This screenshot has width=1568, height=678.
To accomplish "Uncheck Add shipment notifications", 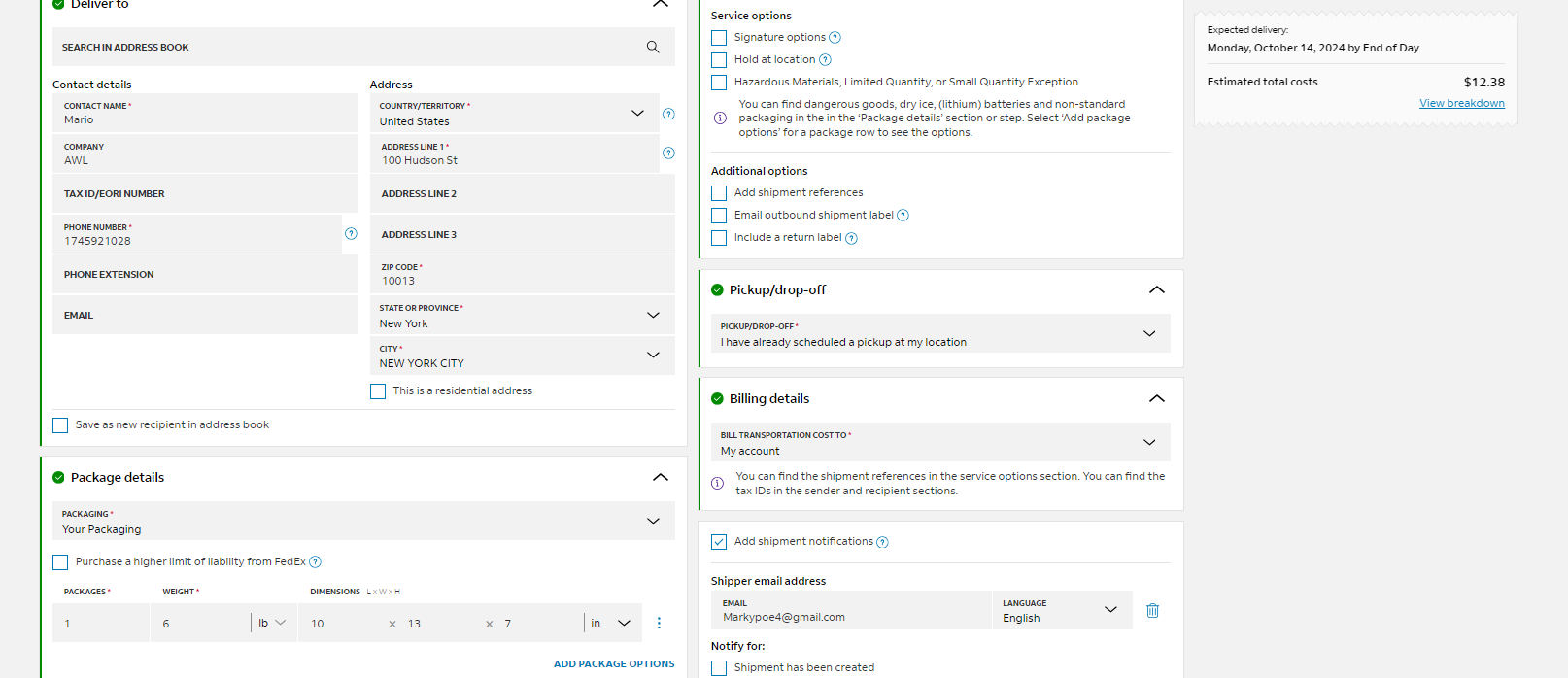I will tap(719, 542).
